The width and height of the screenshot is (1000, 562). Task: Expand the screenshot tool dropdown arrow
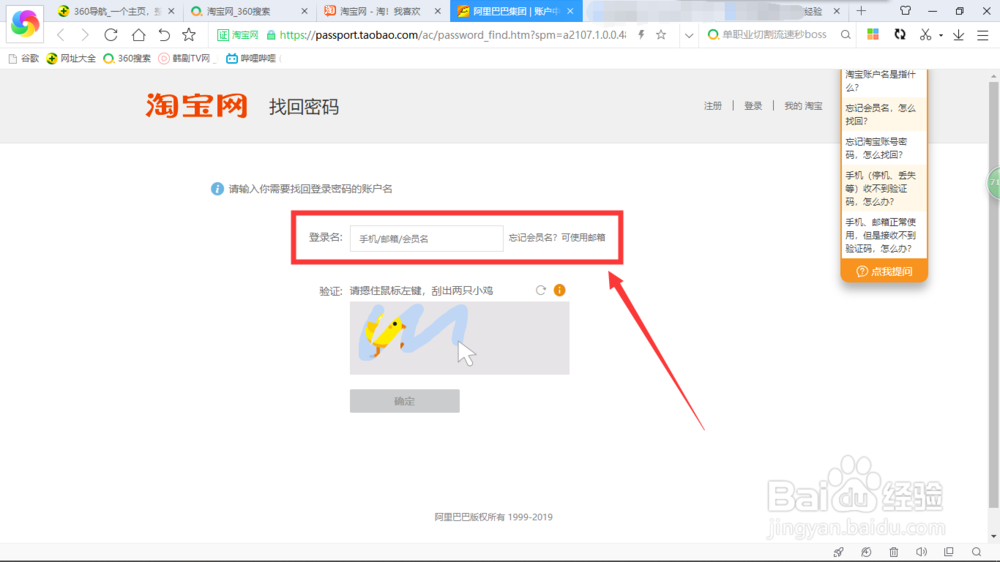pyautogui.click(x=941, y=36)
